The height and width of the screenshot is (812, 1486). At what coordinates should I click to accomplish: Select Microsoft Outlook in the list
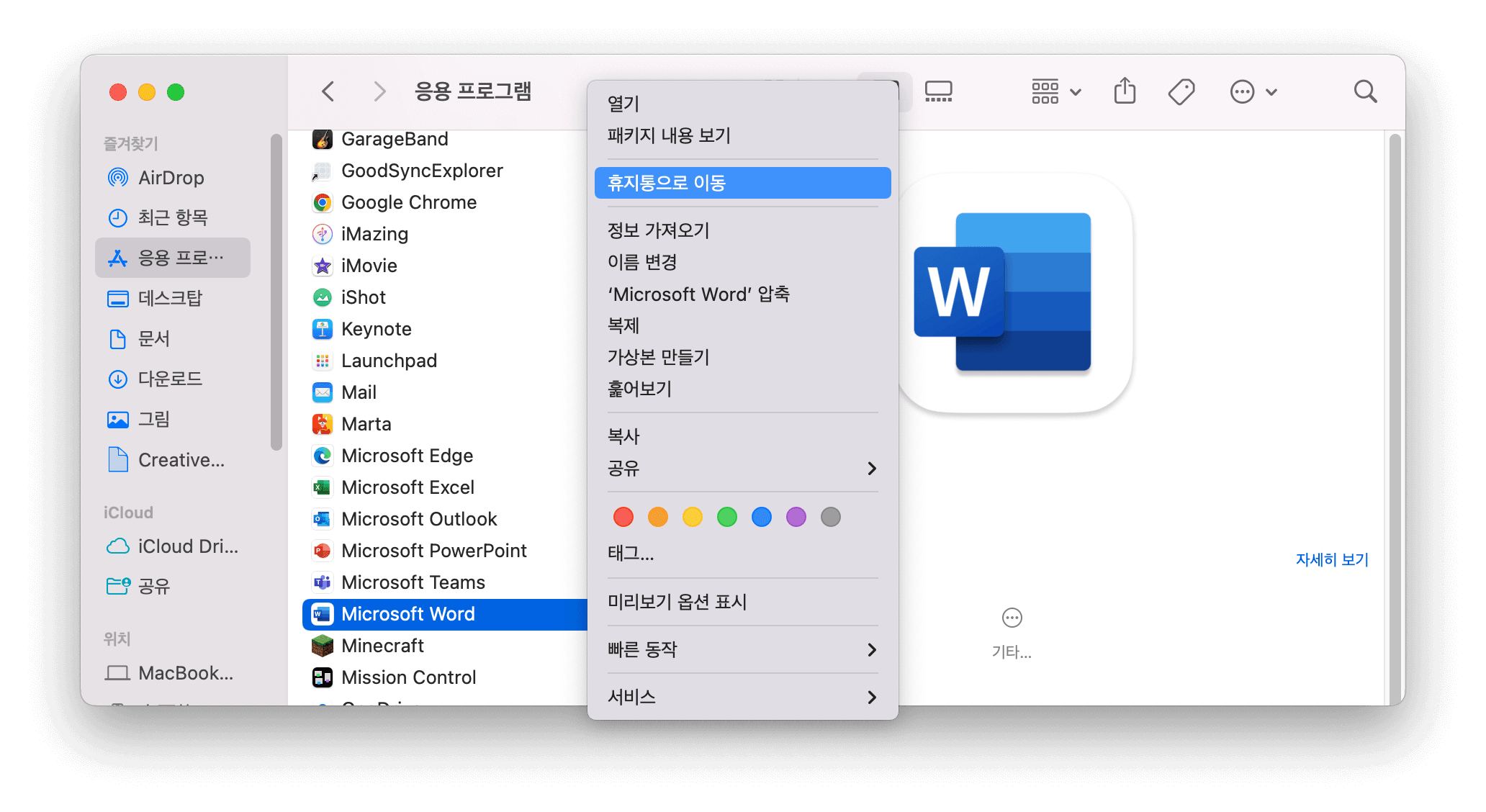click(445, 519)
